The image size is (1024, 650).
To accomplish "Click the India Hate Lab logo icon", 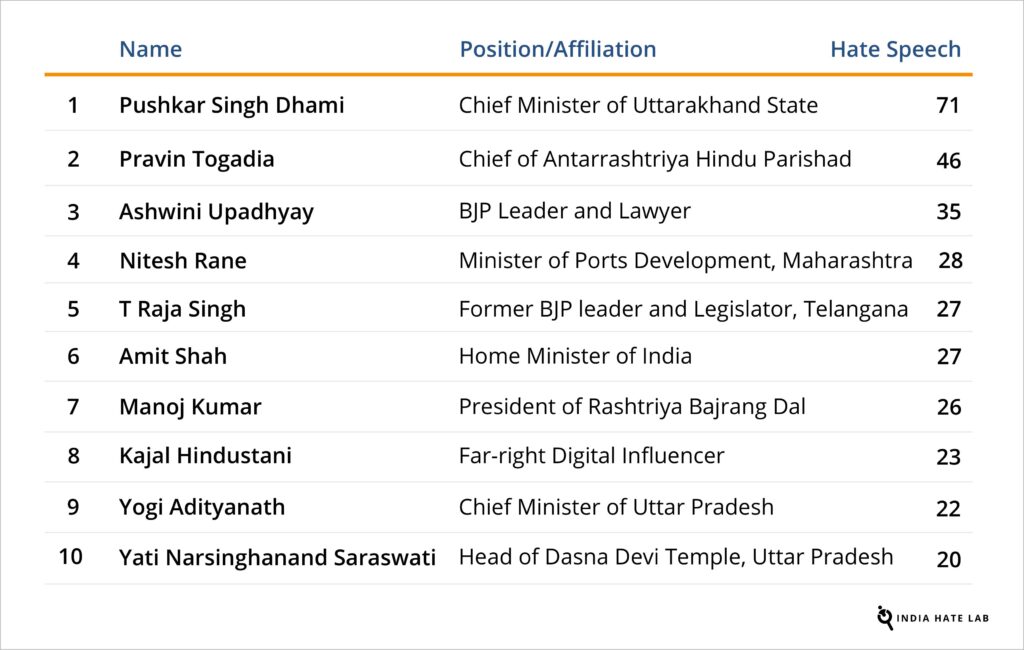I will coord(885,617).
